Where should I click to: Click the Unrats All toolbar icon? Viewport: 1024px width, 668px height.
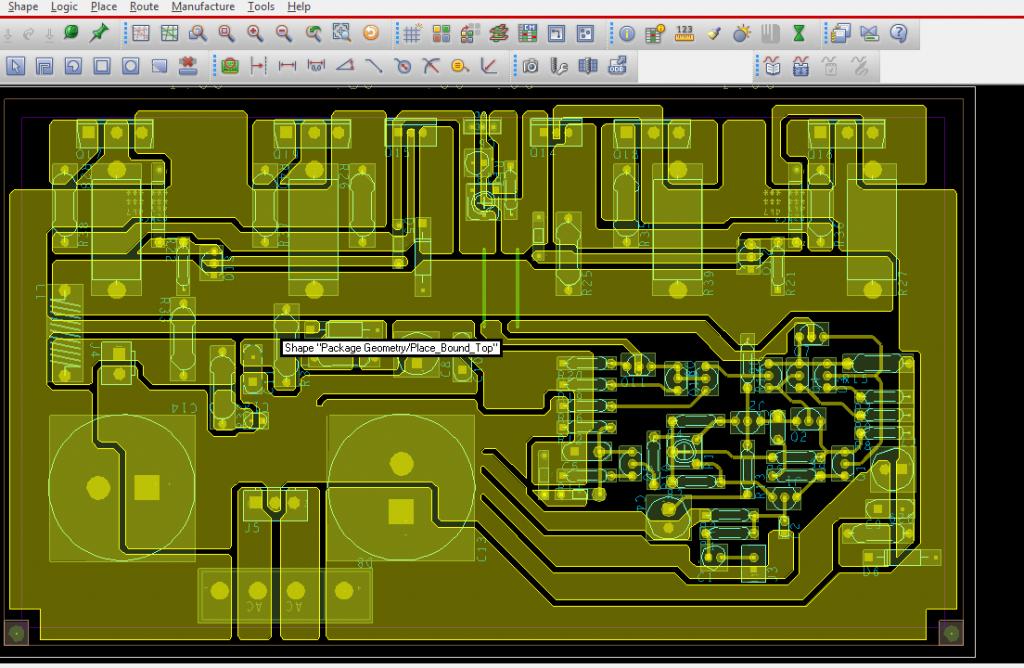pyautogui.click(x=140, y=33)
